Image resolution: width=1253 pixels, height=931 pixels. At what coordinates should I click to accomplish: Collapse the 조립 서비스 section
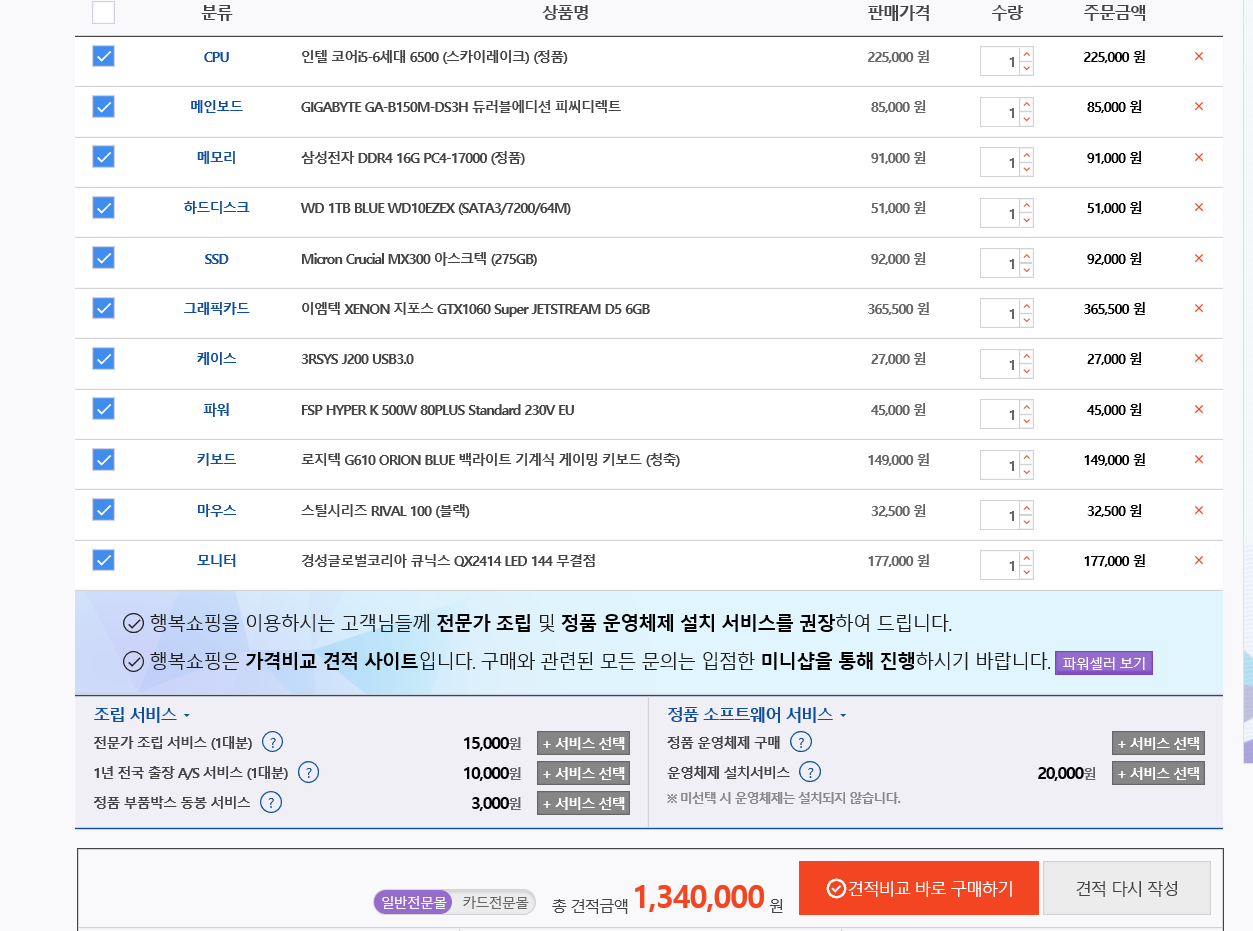tap(142, 715)
